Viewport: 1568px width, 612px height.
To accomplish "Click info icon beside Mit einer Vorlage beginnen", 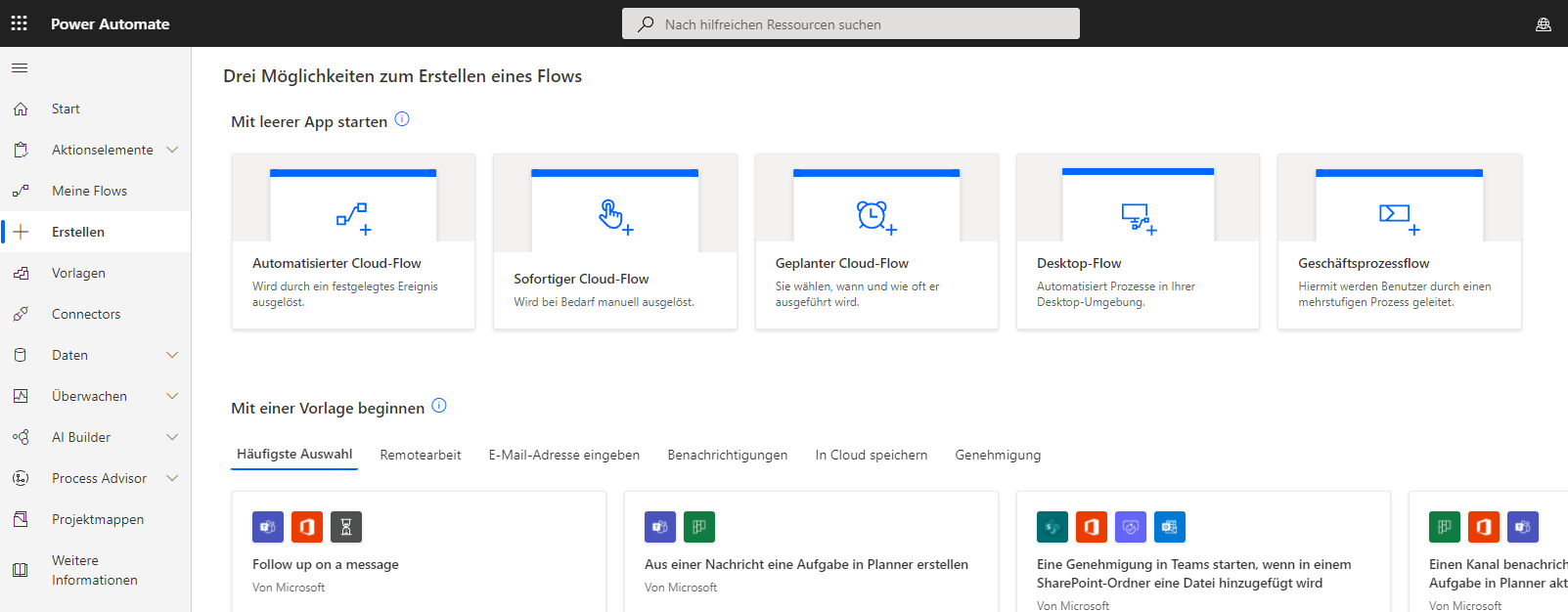I will click(439, 406).
